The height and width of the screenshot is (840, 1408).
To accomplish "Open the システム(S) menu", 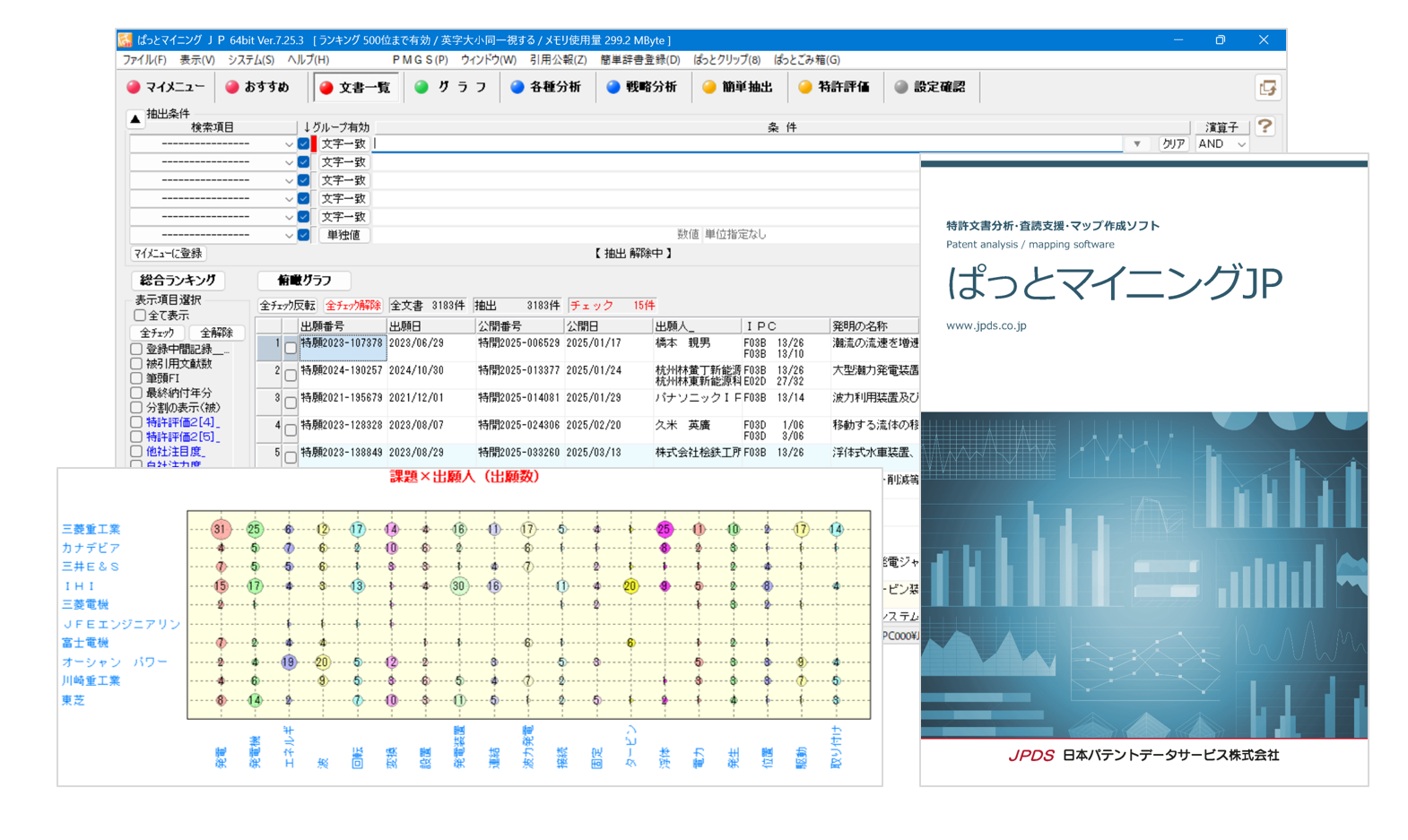I will 251,60.
